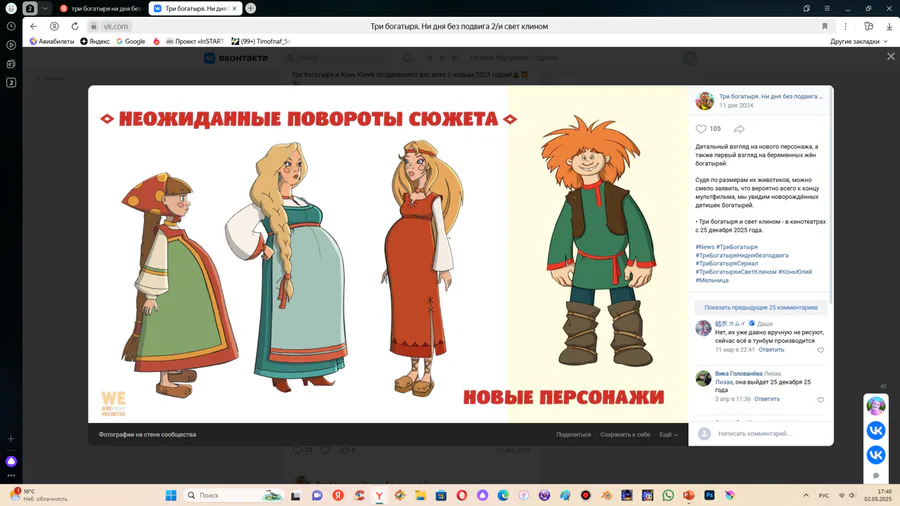
Task: Open the fire icon bookmark
Action: pyautogui.click(x=156, y=41)
